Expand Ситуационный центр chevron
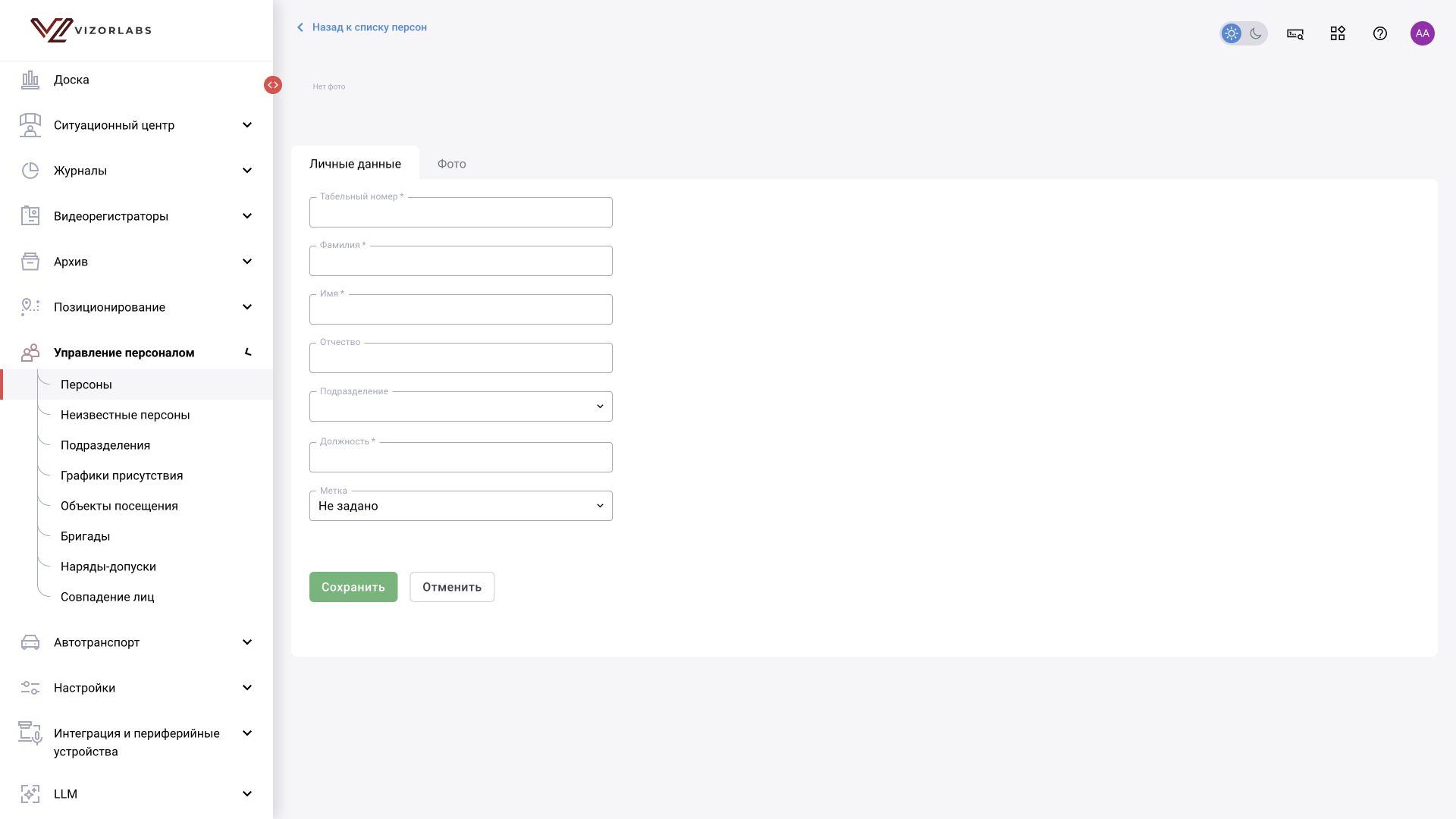This screenshot has height=819, width=1456. click(x=247, y=125)
